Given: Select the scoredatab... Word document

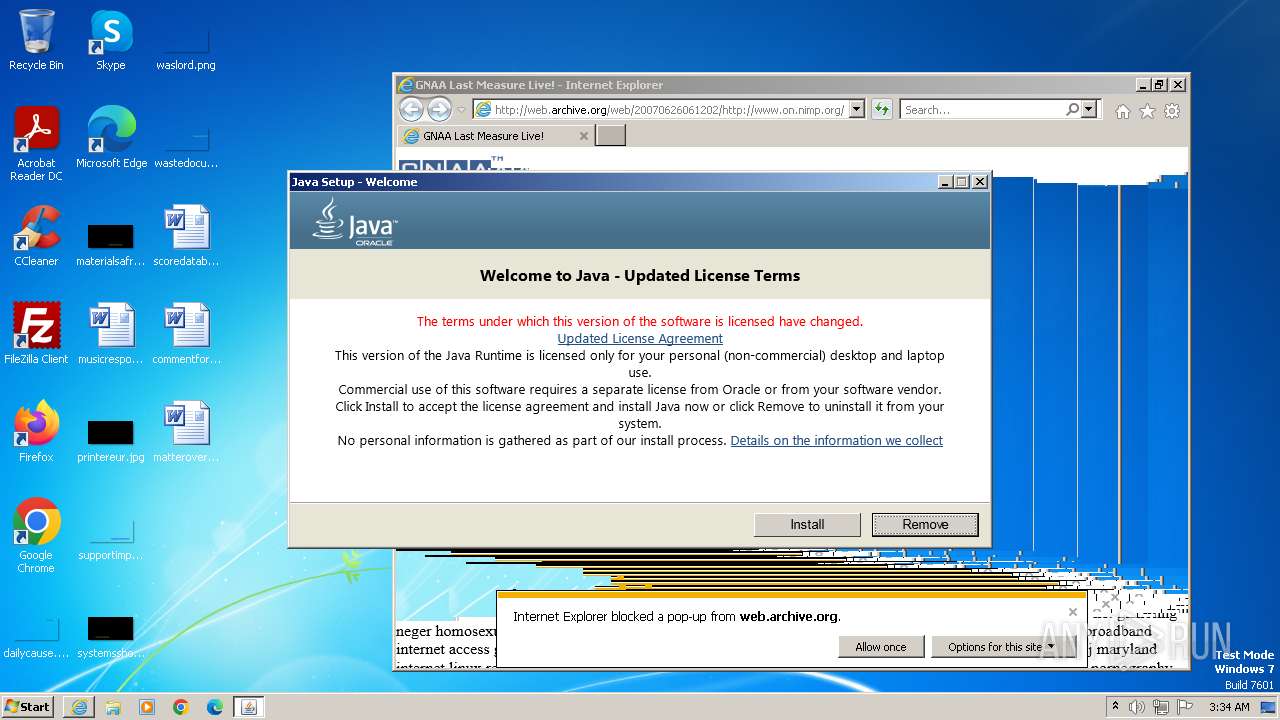Looking at the screenshot, I should [x=186, y=236].
